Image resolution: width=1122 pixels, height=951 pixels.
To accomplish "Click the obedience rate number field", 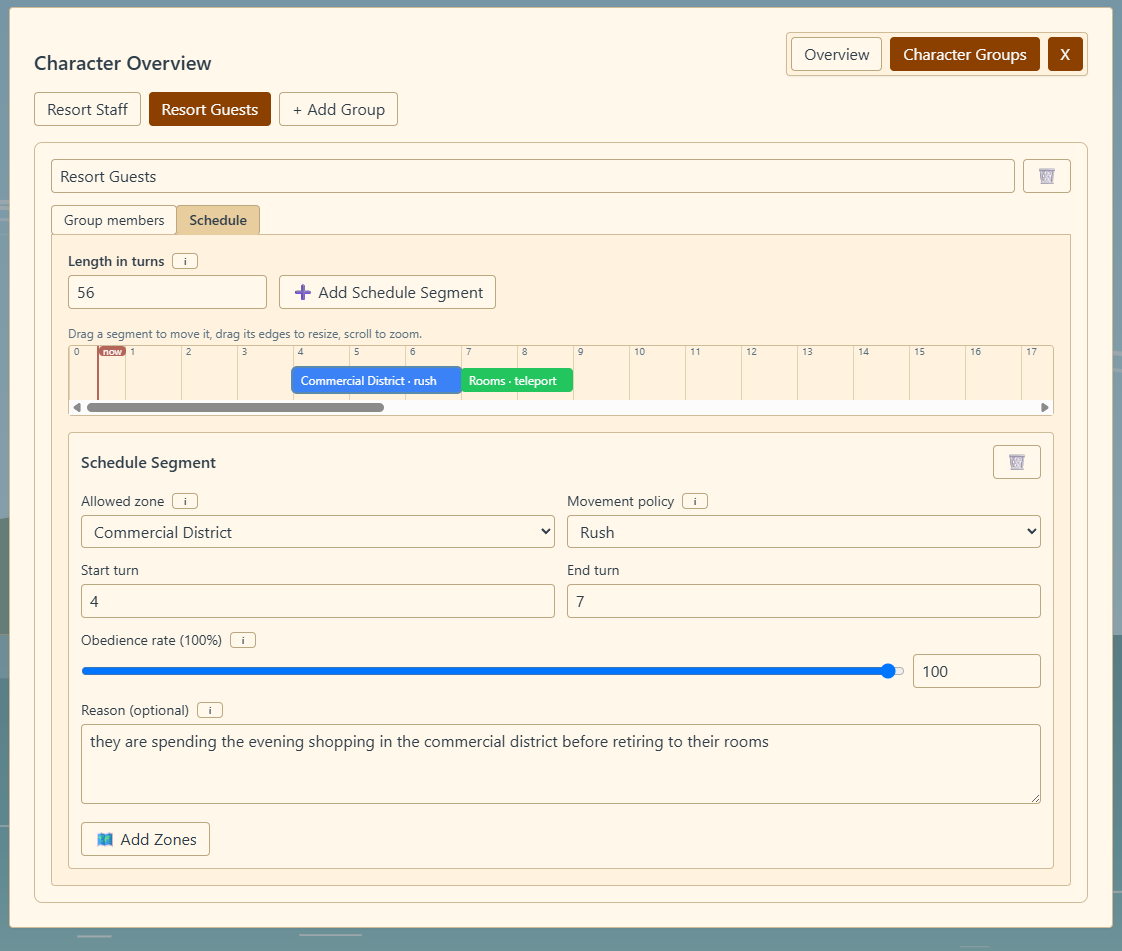I will pyautogui.click(x=977, y=671).
